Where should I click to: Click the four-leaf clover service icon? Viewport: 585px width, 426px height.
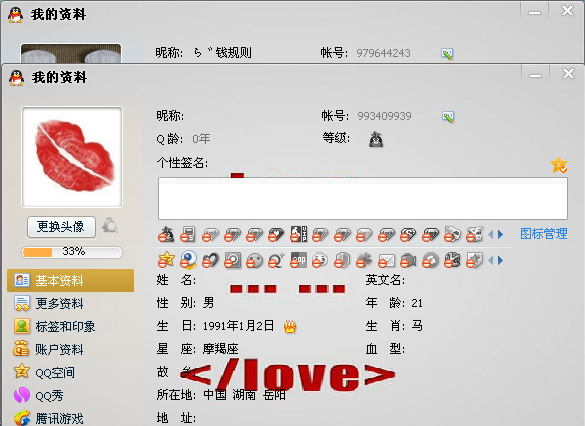coord(364,260)
